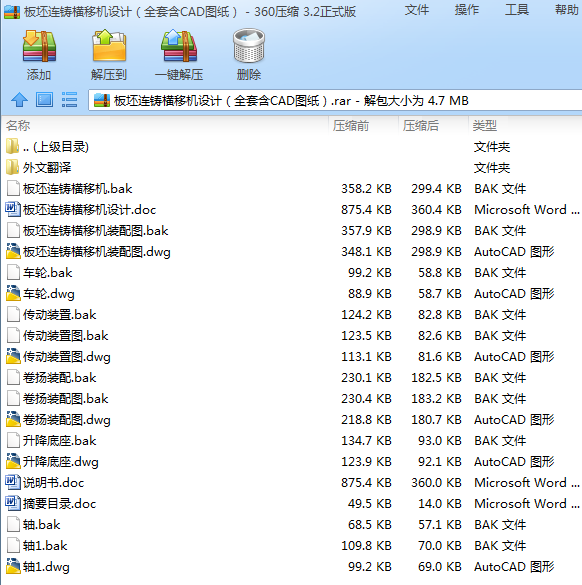Screen dimensions: 582x585
Task: Open the 帮助 menu
Action: tap(567, 10)
